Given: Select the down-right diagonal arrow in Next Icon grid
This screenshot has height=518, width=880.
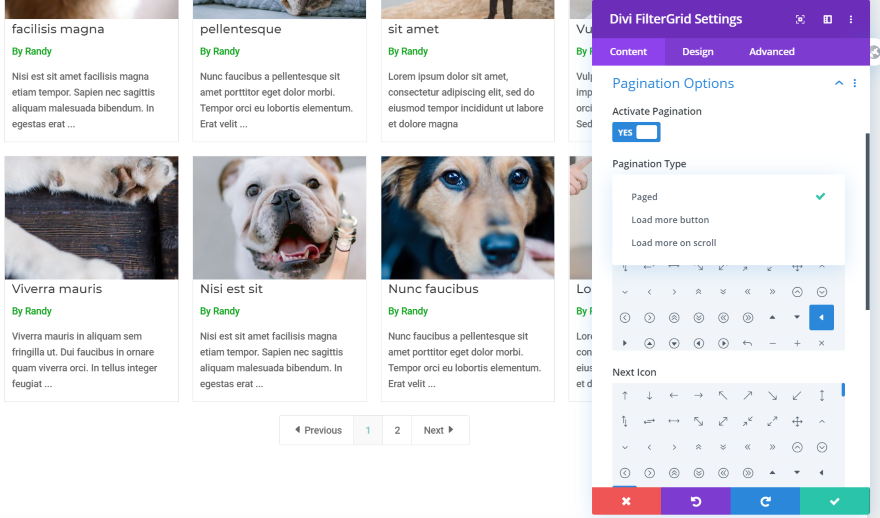Looking at the screenshot, I should 772,396.
